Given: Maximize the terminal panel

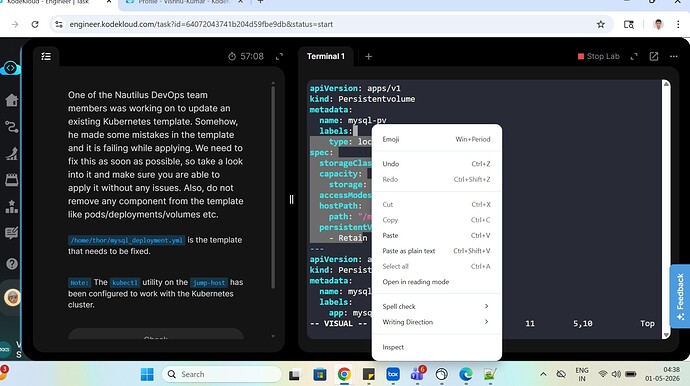Looking at the screenshot, I should click(x=634, y=56).
